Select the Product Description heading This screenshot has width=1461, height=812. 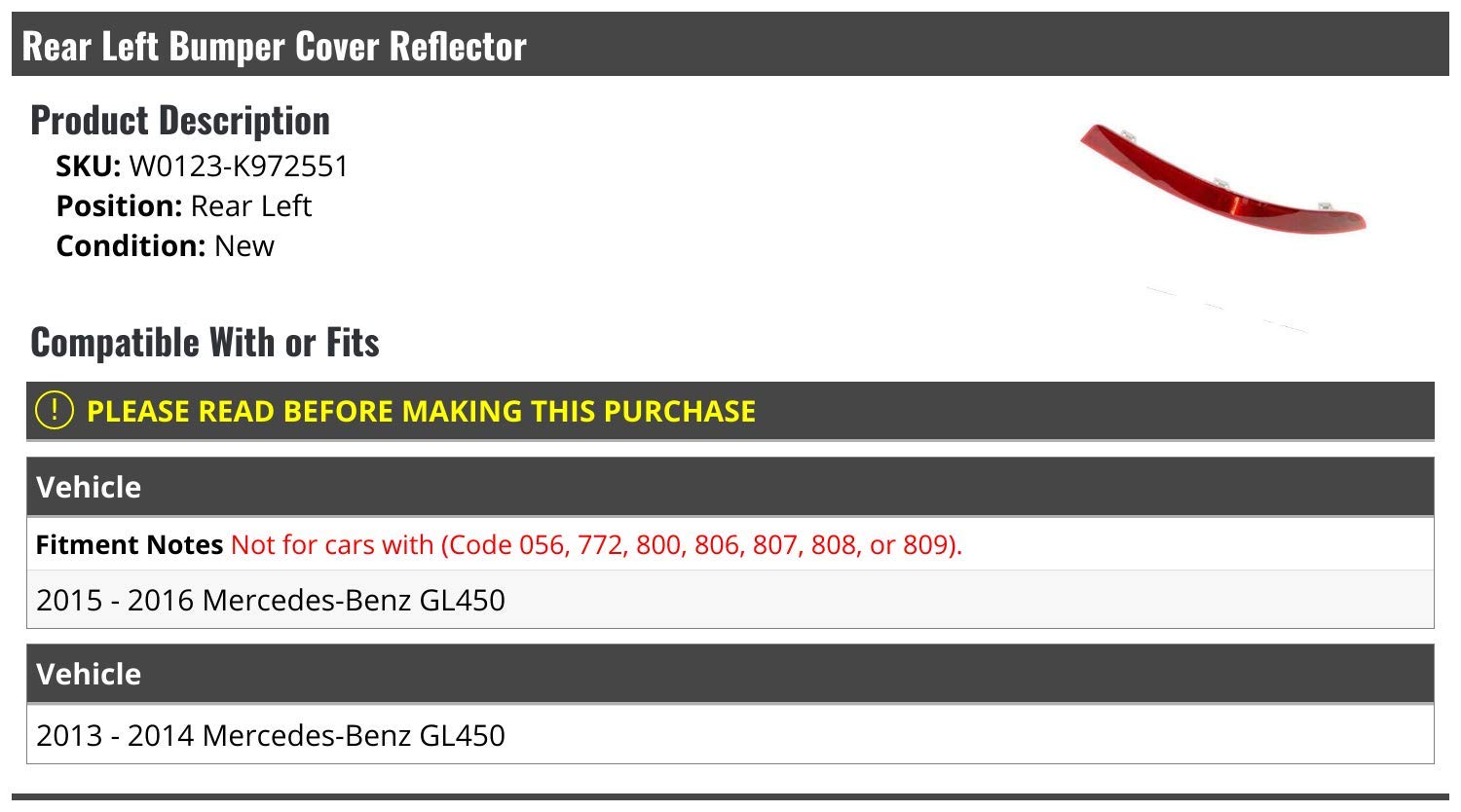(180, 121)
